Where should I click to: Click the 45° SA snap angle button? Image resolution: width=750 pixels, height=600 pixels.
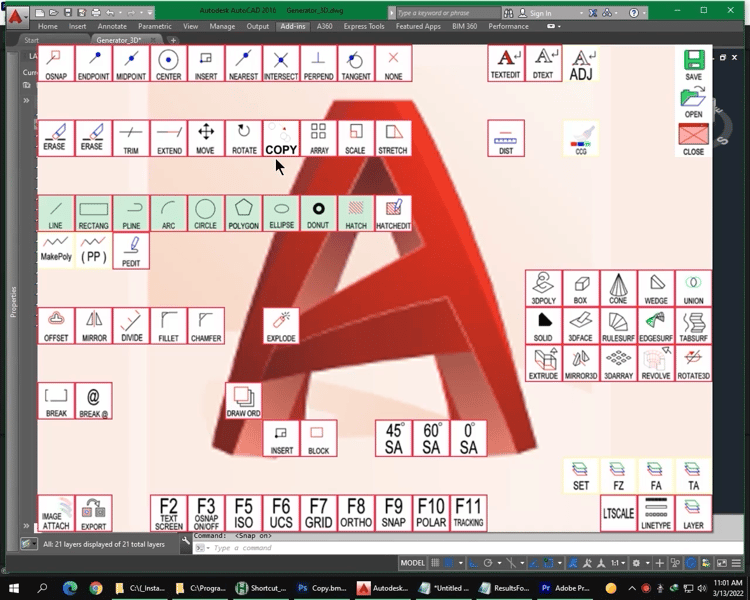(393, 438)
